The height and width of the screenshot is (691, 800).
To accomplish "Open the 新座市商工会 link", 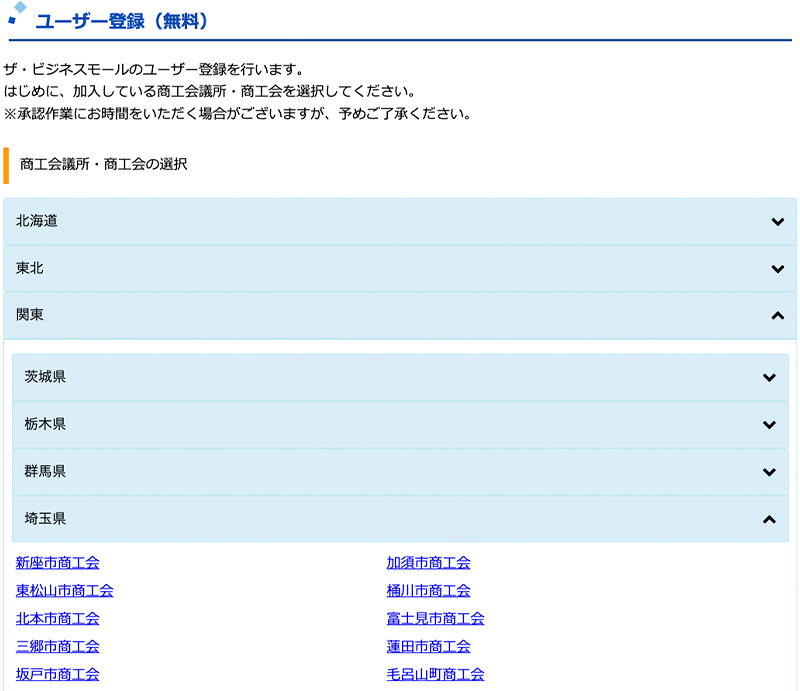I will click(58, 563).
